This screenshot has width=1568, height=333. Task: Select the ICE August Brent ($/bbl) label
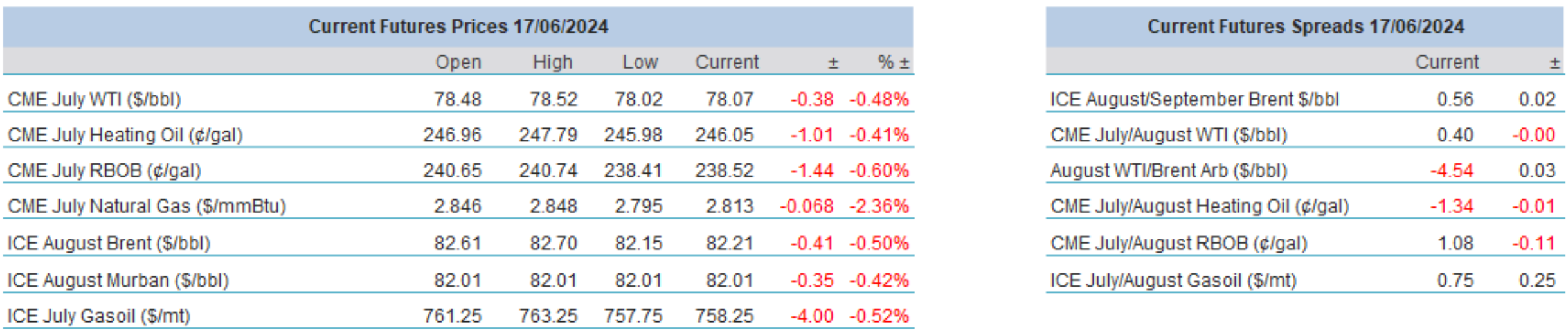[x=109, y=243]
